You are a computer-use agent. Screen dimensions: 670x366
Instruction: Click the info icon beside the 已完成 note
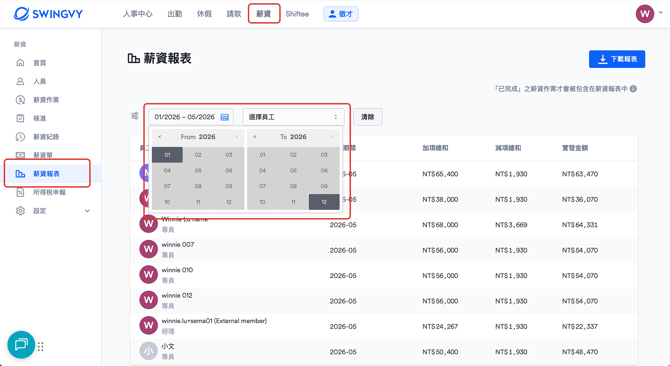[633, 89]
